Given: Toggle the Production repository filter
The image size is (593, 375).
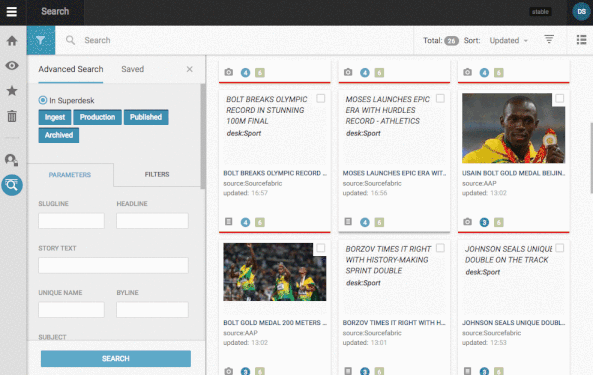Looking at the screenshot, I should (98, 117).
